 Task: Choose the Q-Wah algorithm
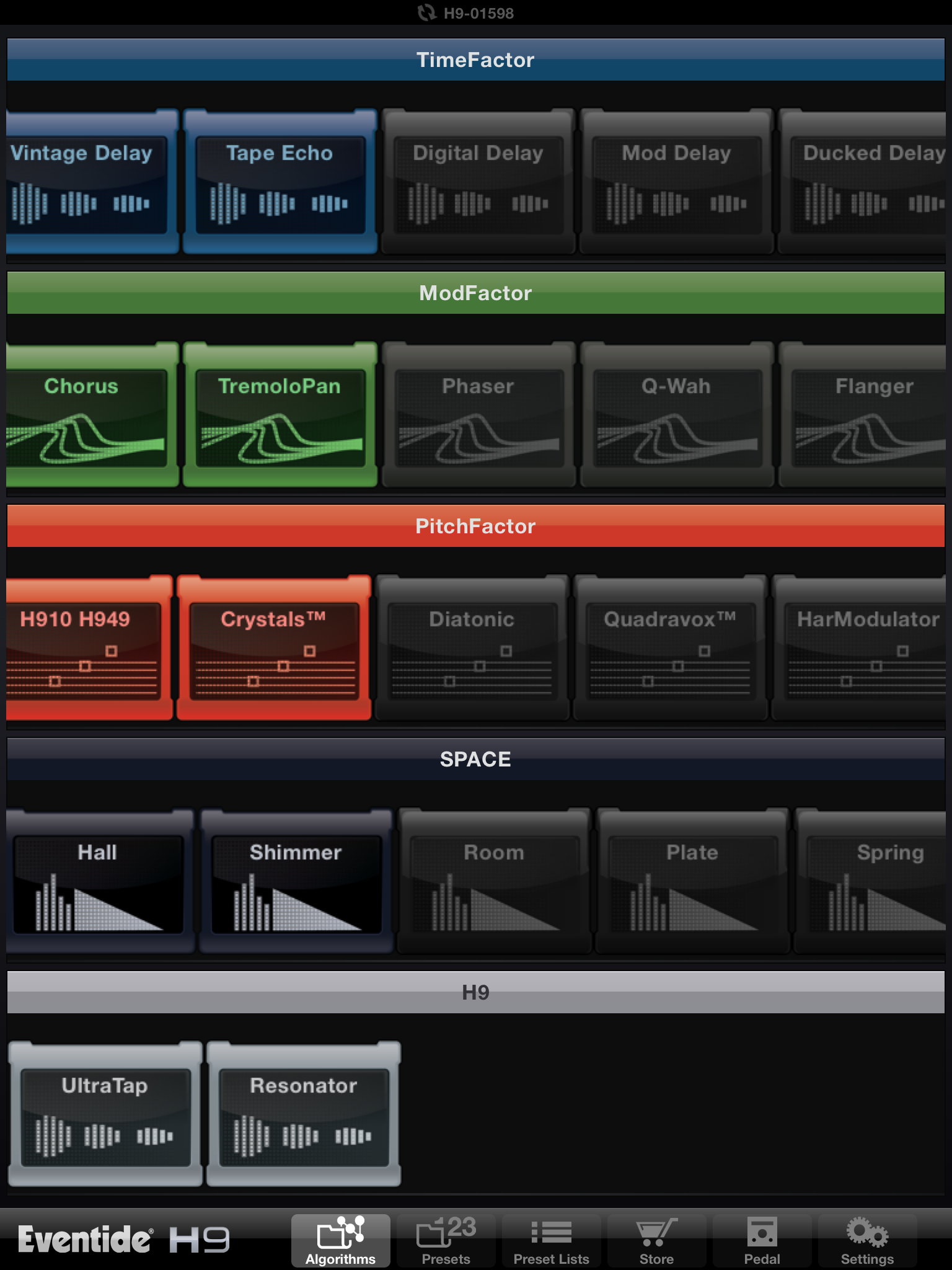pos(677,415)
